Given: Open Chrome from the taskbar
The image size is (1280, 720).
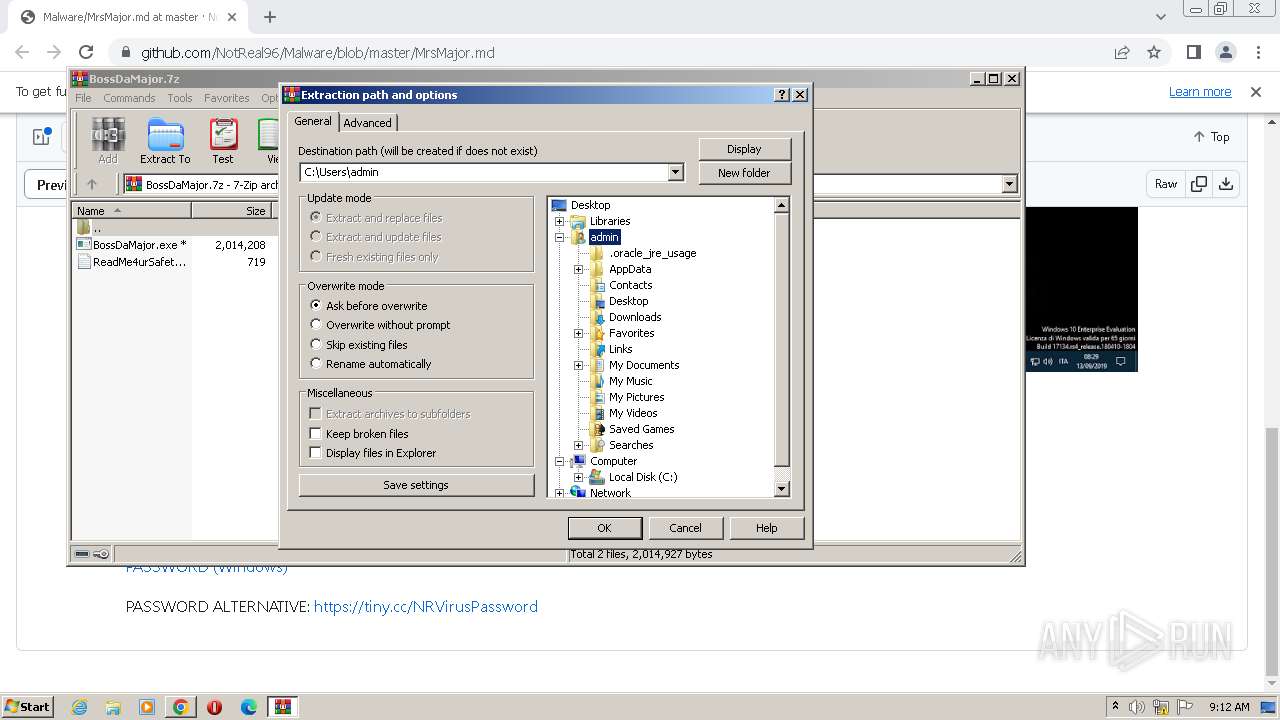Looking at the screenshot, I should pyautogui.click(x=181, y=707).
